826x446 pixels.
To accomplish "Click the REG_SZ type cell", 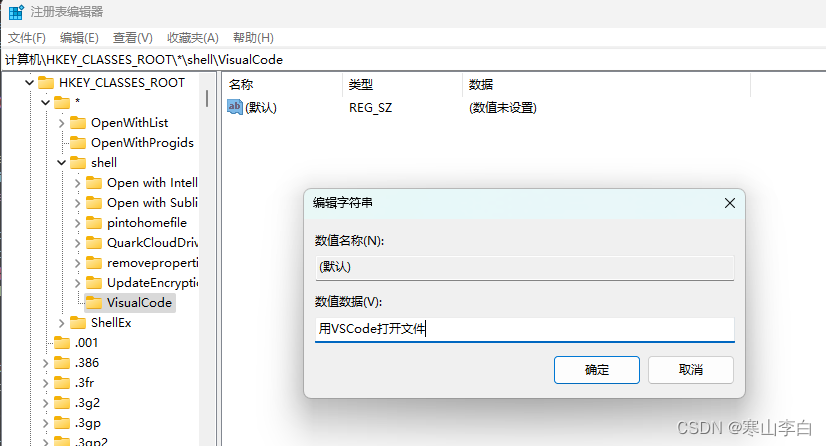I will point(370,107).
